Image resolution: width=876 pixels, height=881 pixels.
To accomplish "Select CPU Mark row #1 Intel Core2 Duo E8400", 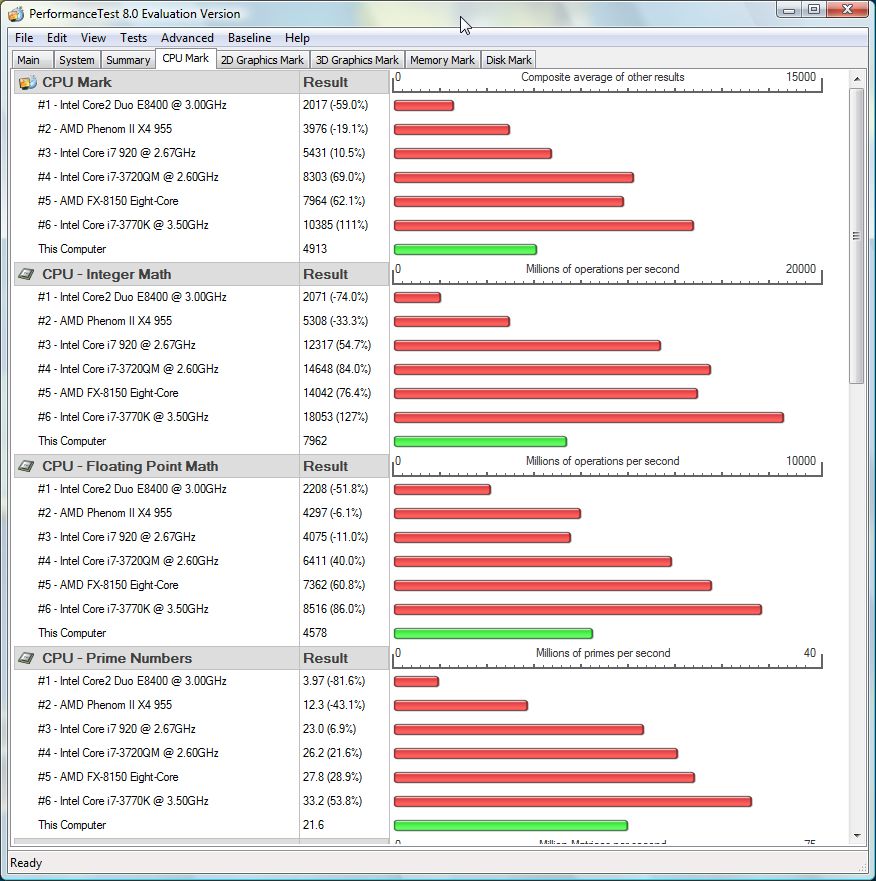I will (x=132, y=105).
